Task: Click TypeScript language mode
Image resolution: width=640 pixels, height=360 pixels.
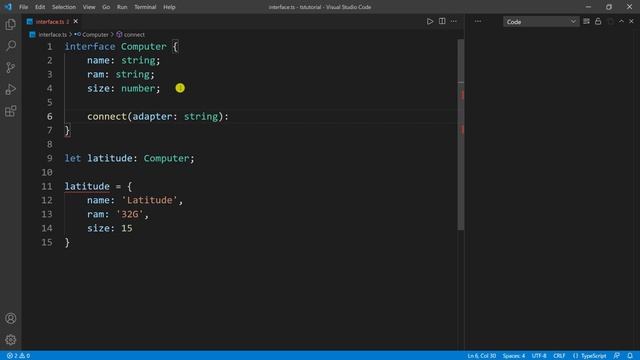Action: pos(593,356)
